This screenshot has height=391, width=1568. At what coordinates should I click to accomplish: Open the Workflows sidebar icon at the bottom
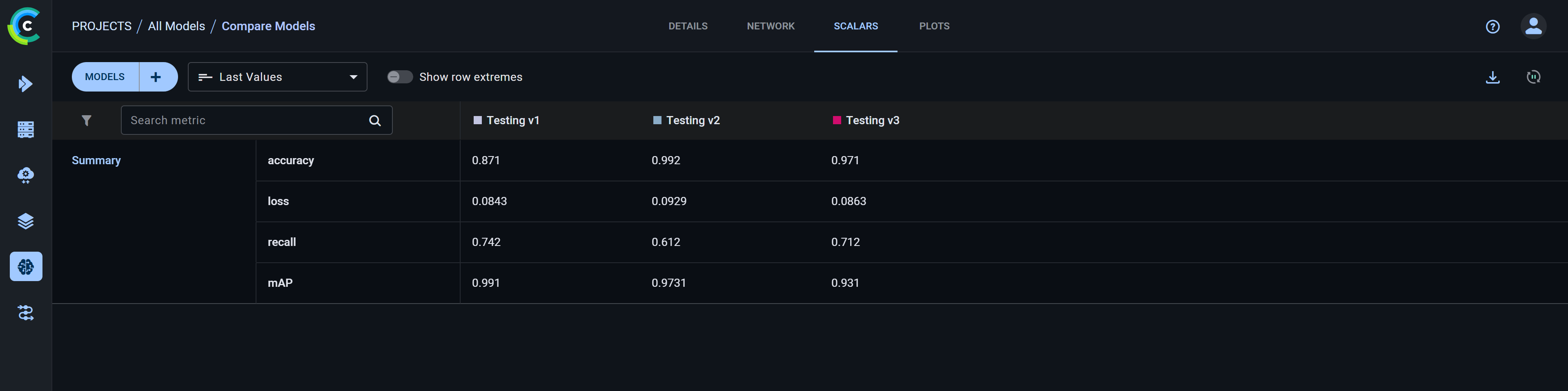tap(26, 313)
